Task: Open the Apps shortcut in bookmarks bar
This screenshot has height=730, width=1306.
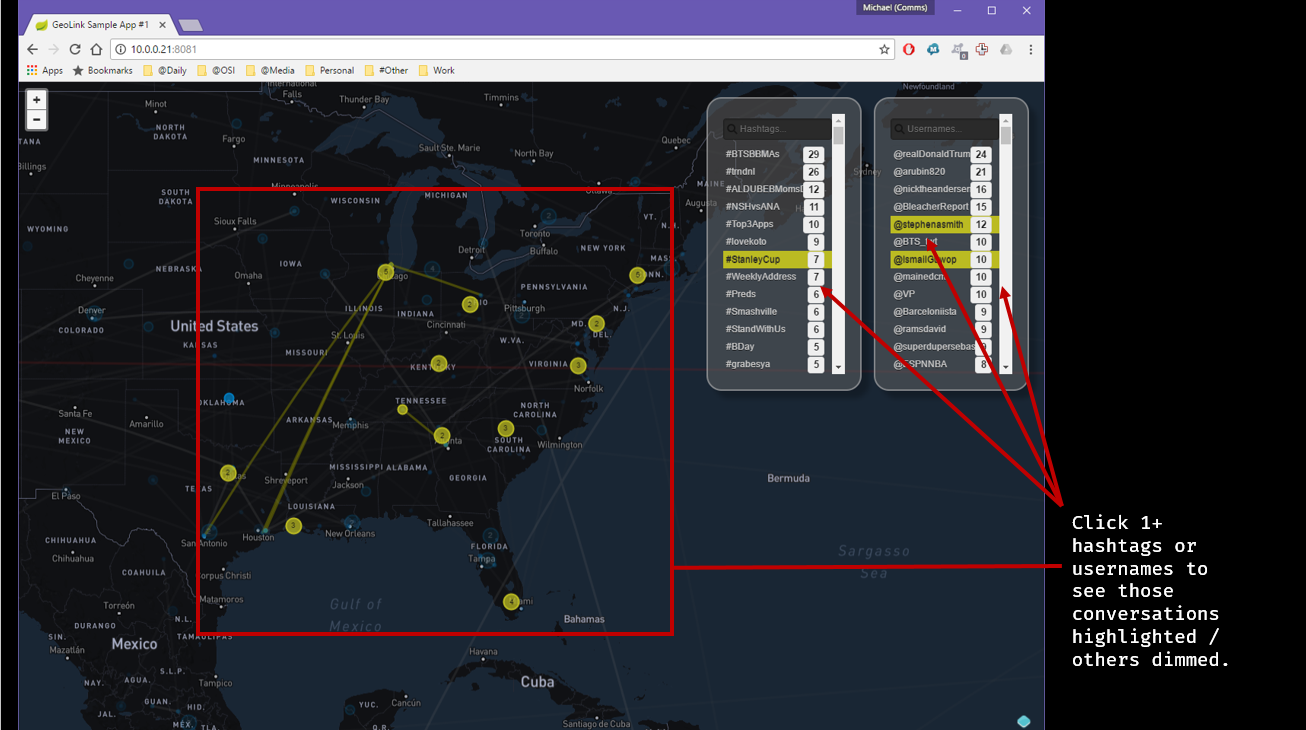Action: (45, 70)
